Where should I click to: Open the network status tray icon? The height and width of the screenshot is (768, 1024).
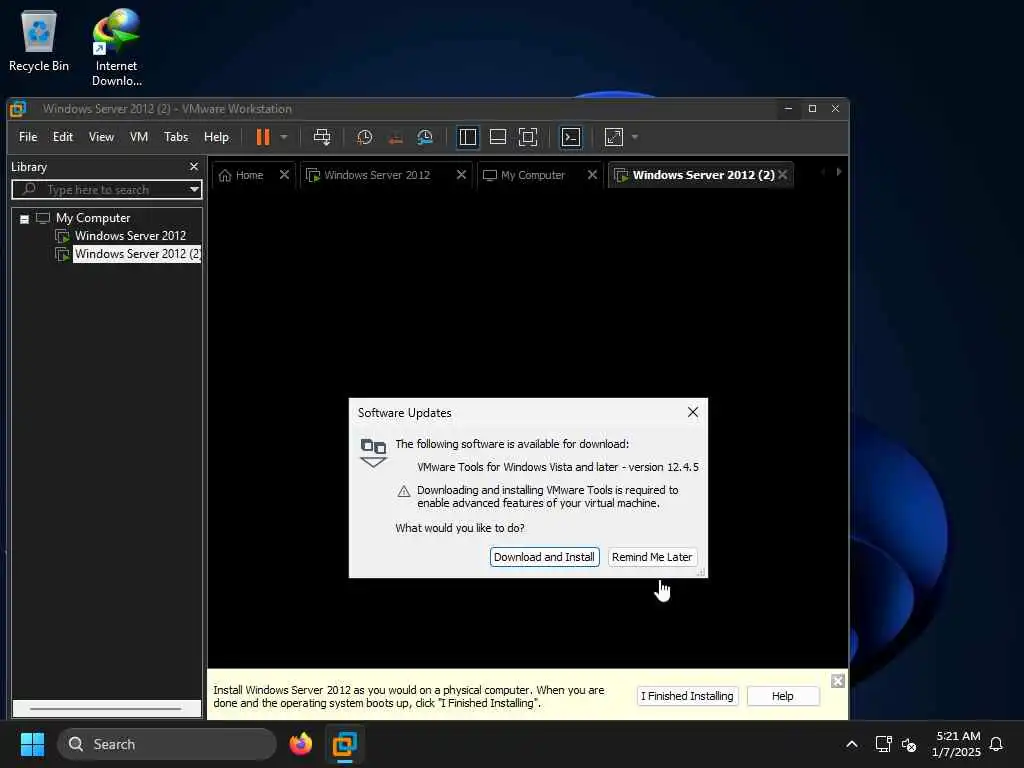tap(883, 744)
